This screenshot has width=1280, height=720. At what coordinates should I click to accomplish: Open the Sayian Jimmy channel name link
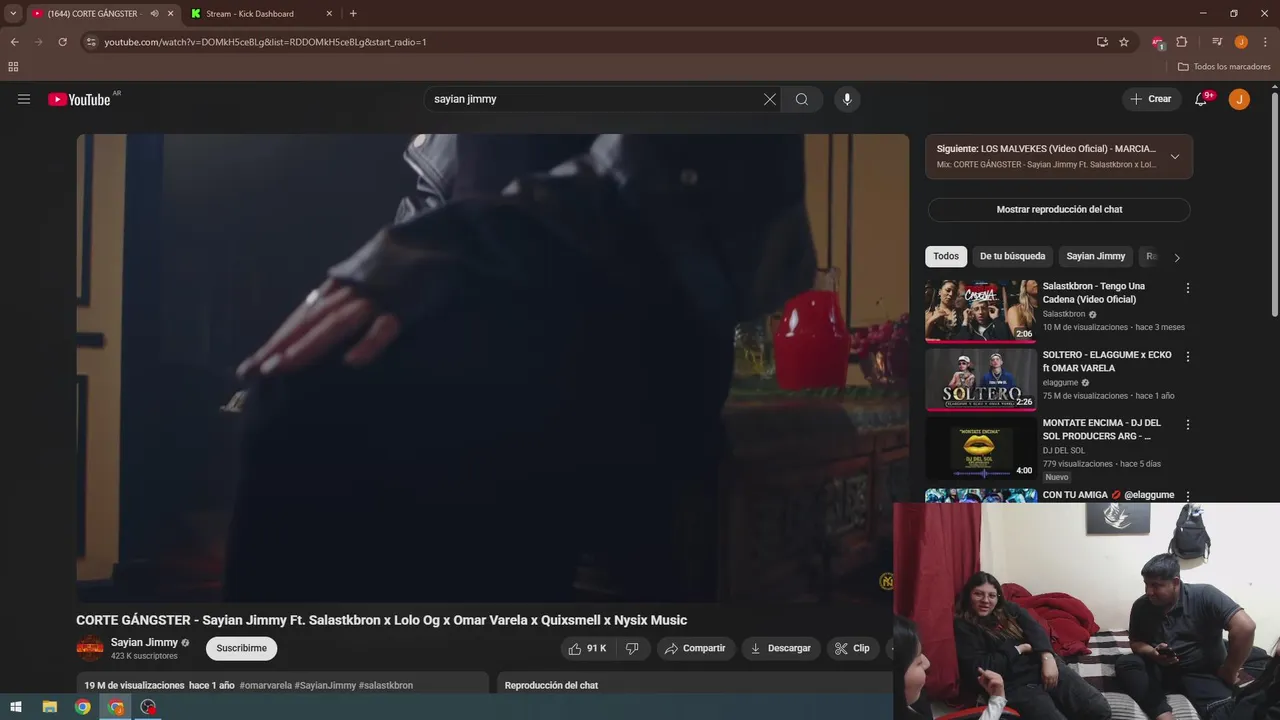[144, 642]
